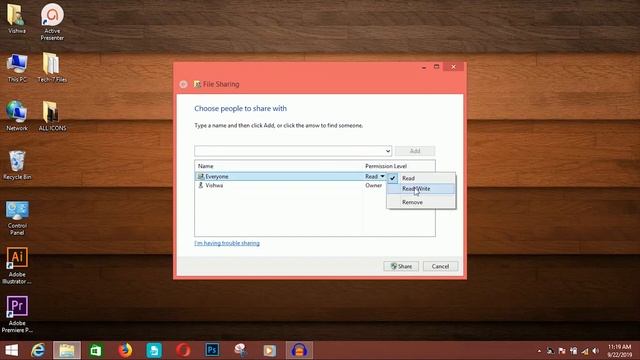This screenshot has width=640, height=360.
Task: Open File Explorer in the taskbar
Action: pos(67,350)
